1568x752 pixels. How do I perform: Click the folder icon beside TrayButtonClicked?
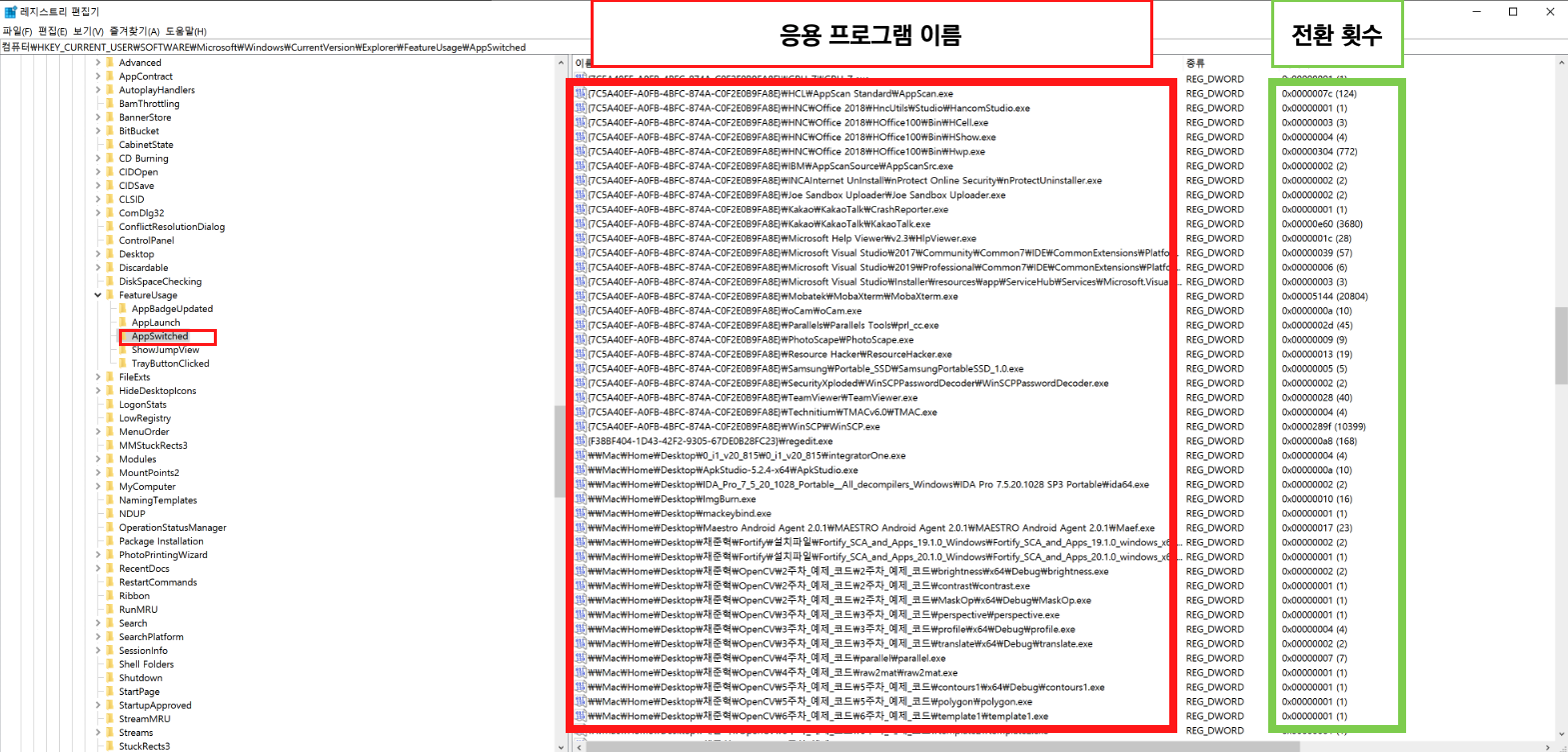(124, 364)
